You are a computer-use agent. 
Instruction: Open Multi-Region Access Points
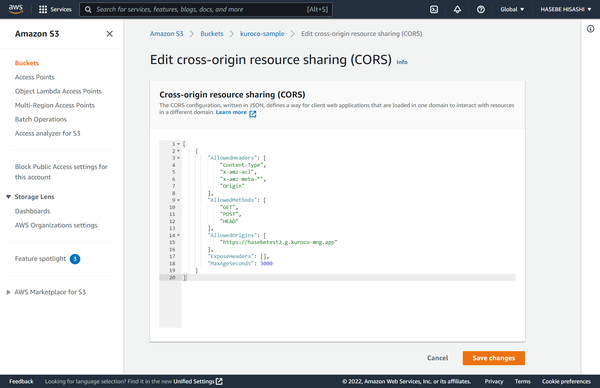55,105
